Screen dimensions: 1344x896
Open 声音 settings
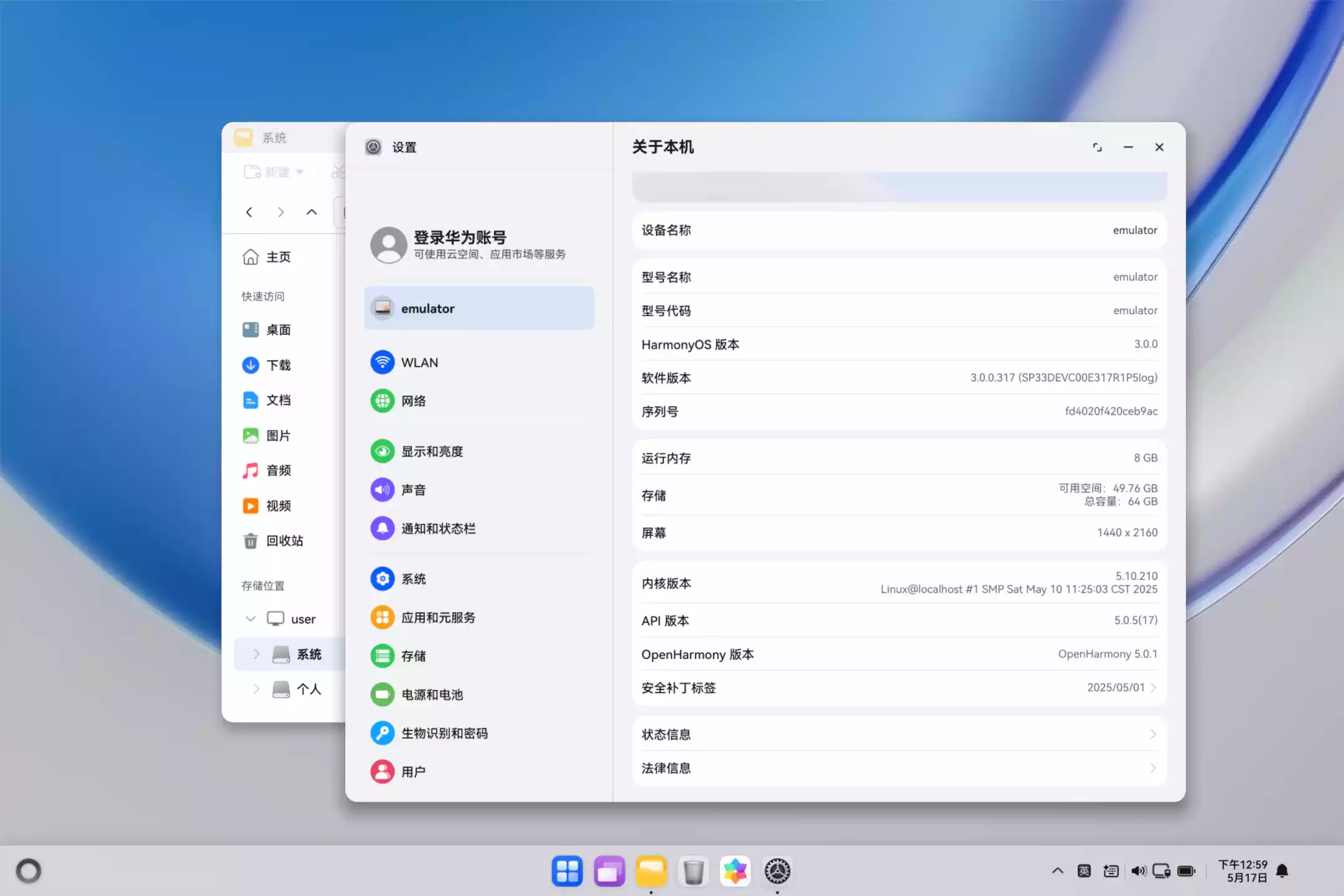[x=479, y=490]
